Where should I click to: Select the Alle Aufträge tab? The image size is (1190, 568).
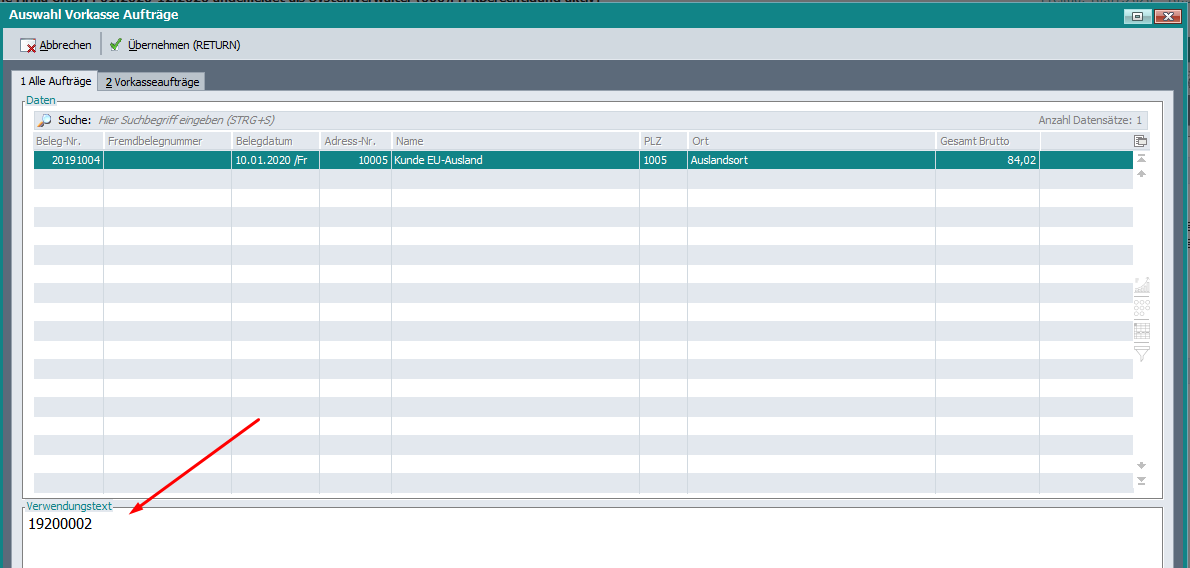pos(56,81)
